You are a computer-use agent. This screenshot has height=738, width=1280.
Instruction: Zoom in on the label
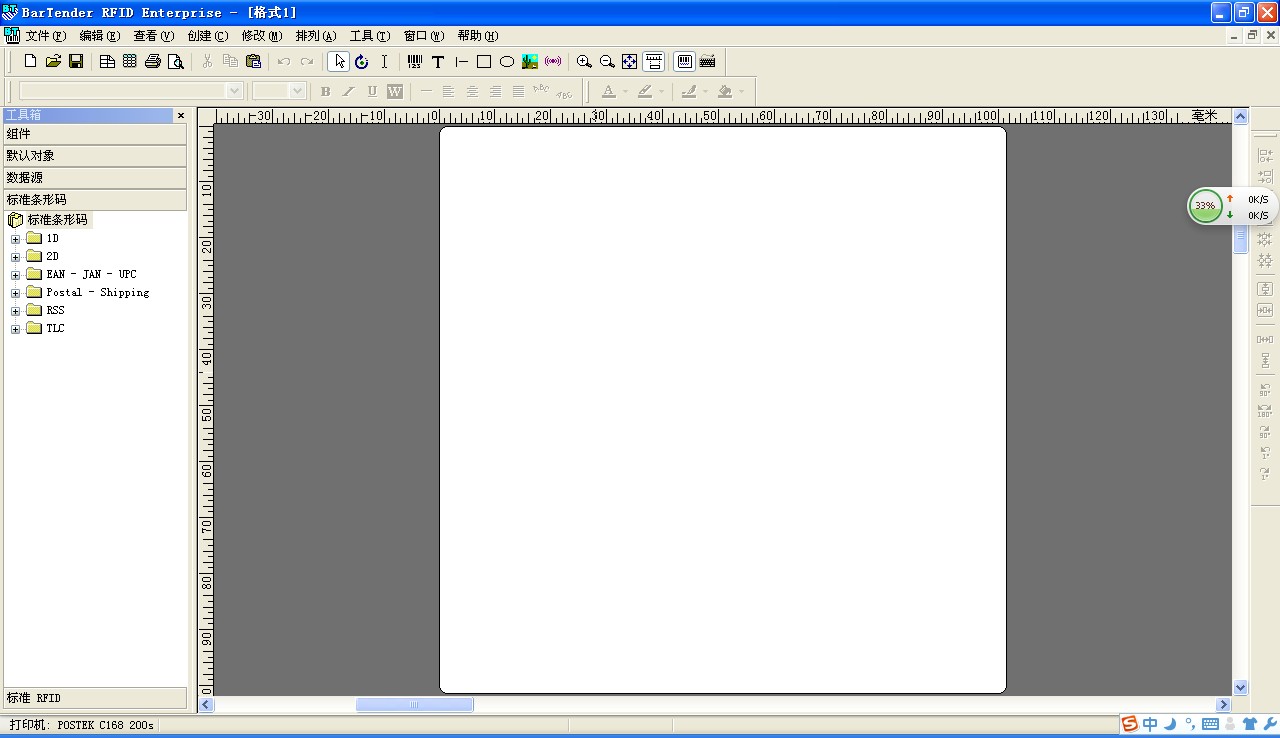(x=584, y=61)
